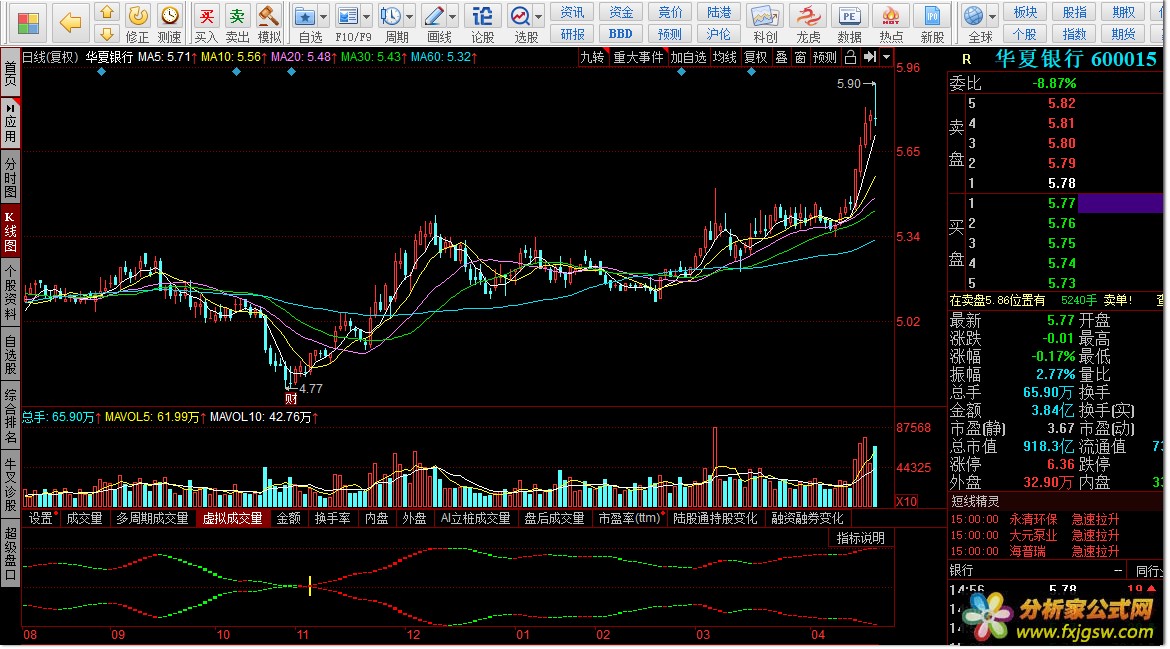Image resolution: width=1170 pixels, height=649 pixels.
Task: Toggle 重大事件 event markers
Action: 638,57
